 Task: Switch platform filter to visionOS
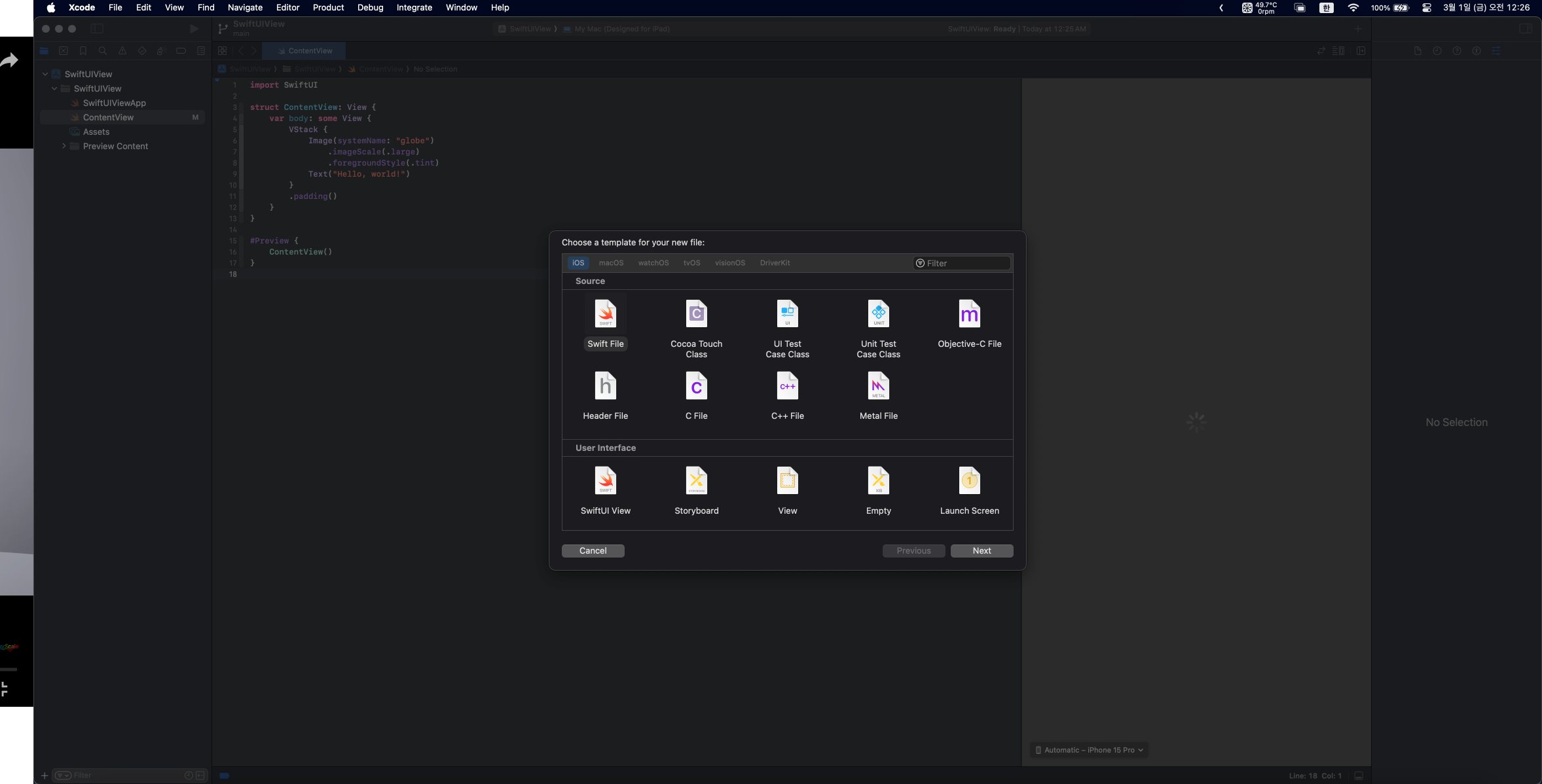(x=729, y=263)
